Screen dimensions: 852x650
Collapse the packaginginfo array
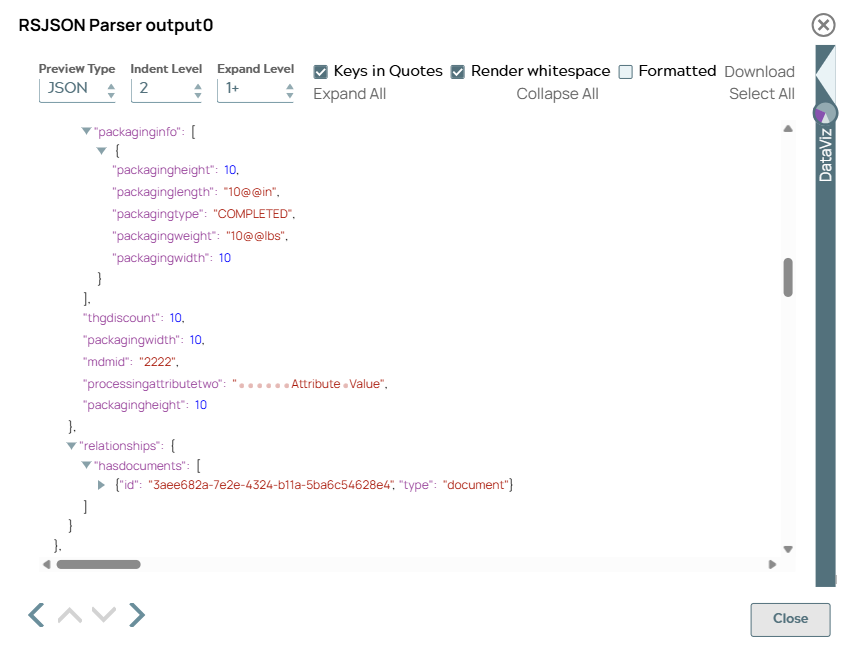click(x=86, y=129)
